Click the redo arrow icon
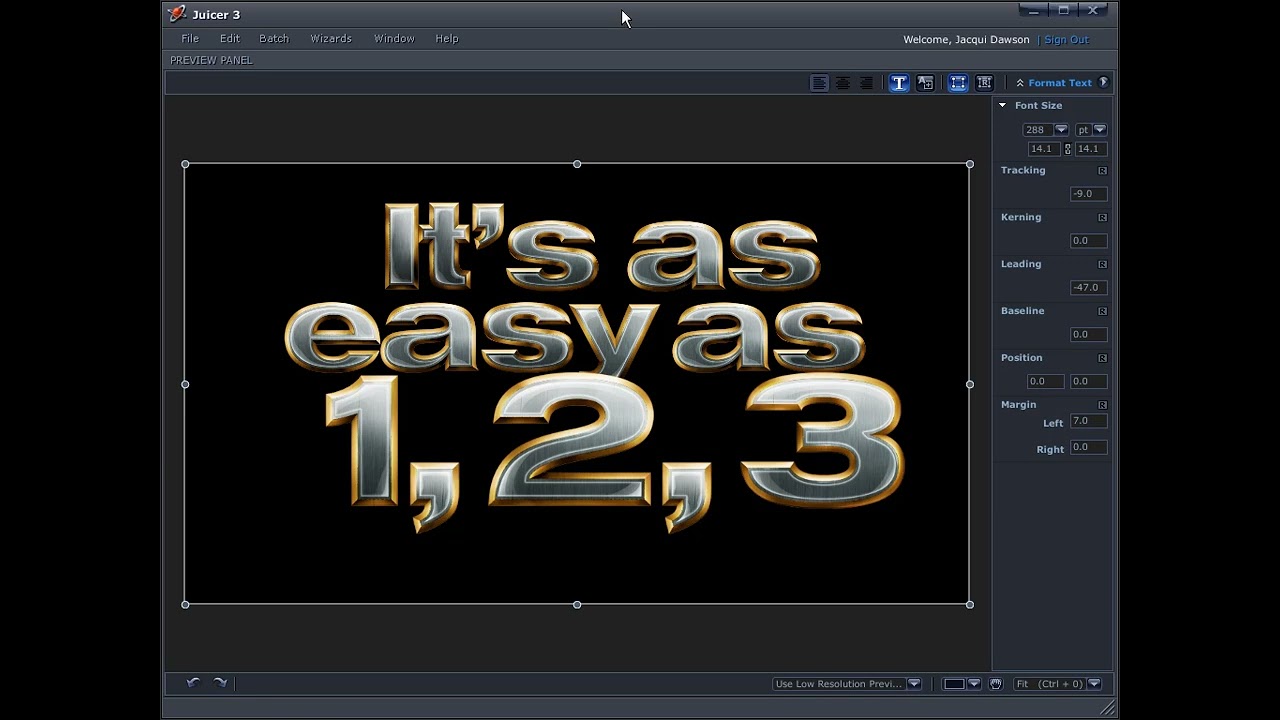 (x=220, y=683)
